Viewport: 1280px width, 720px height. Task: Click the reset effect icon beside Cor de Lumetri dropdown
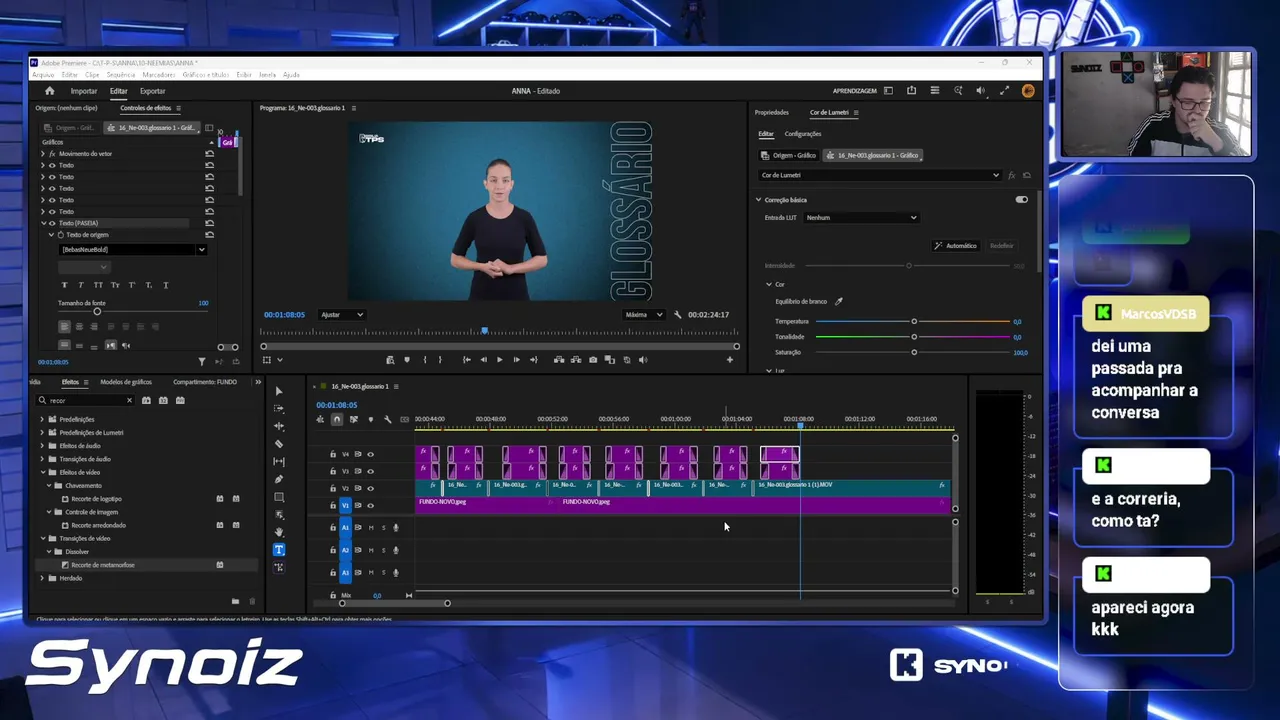1027,175
